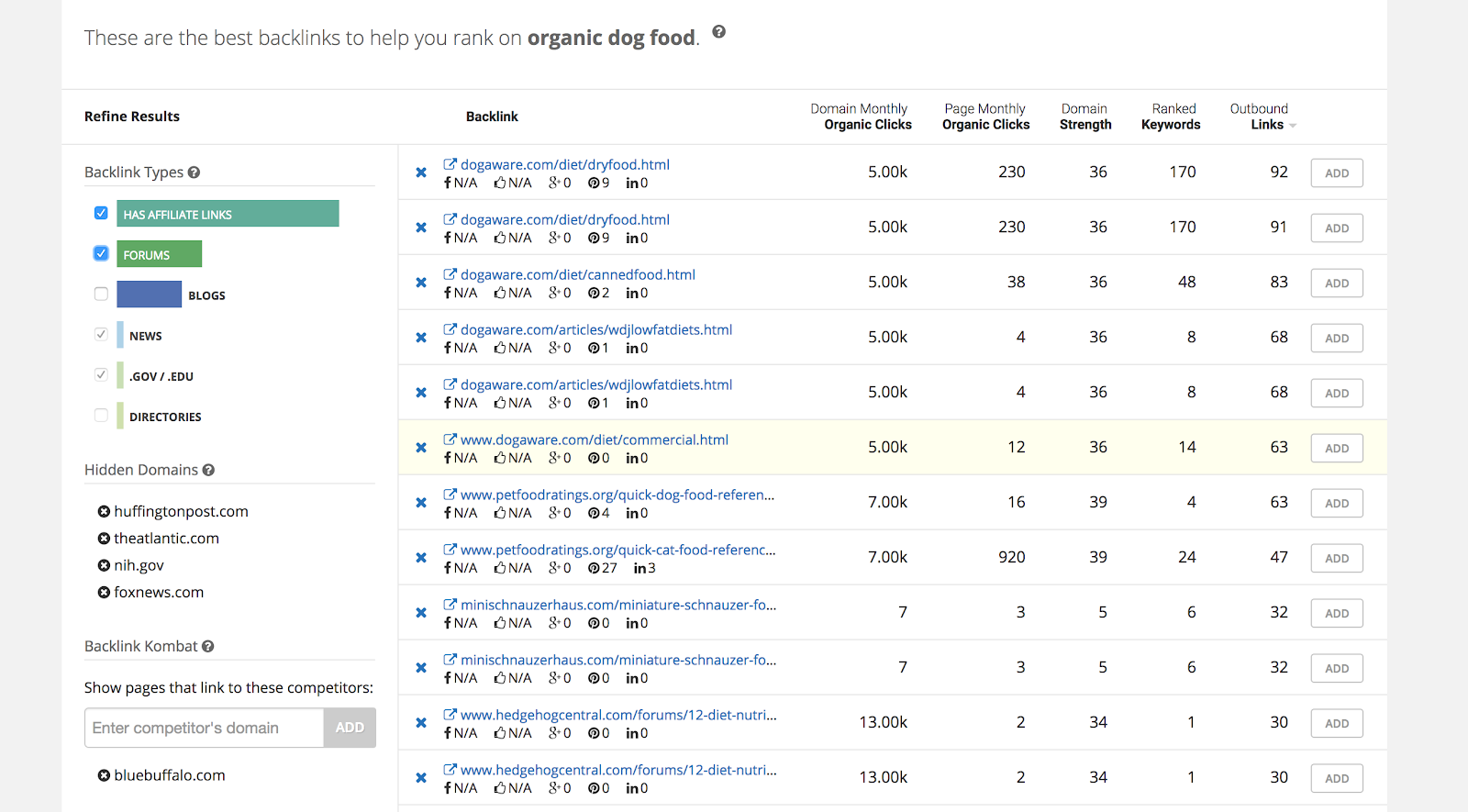Click the nih.gov hidden domain text
This screenshot has height=812, width=1468.
coord(139,565)
